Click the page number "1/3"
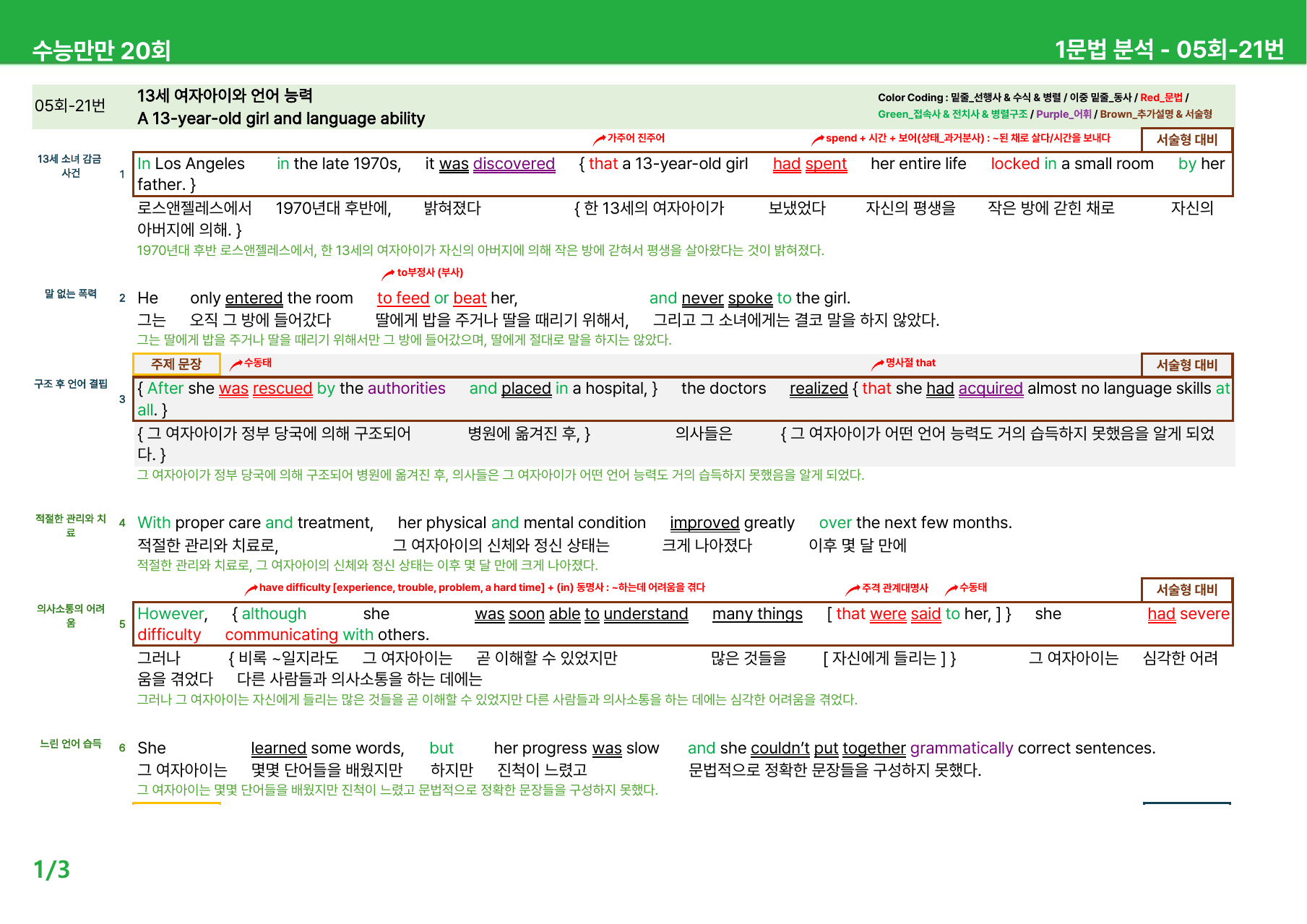 (x=52, y=869)
